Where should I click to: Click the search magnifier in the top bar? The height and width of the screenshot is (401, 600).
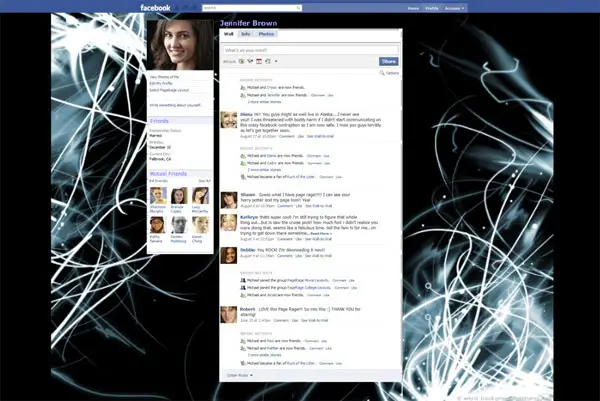pos(298,8)
